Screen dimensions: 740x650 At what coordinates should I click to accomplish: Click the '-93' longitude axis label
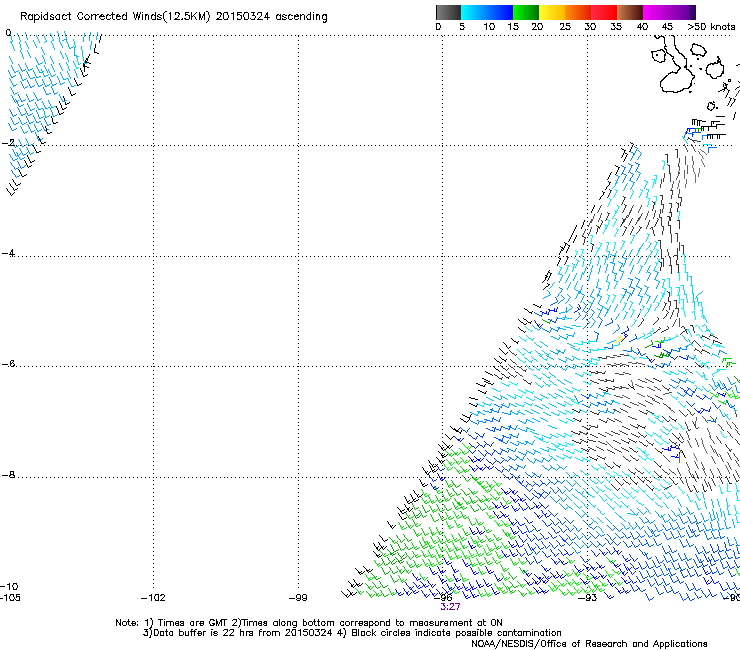pos(588,598)
